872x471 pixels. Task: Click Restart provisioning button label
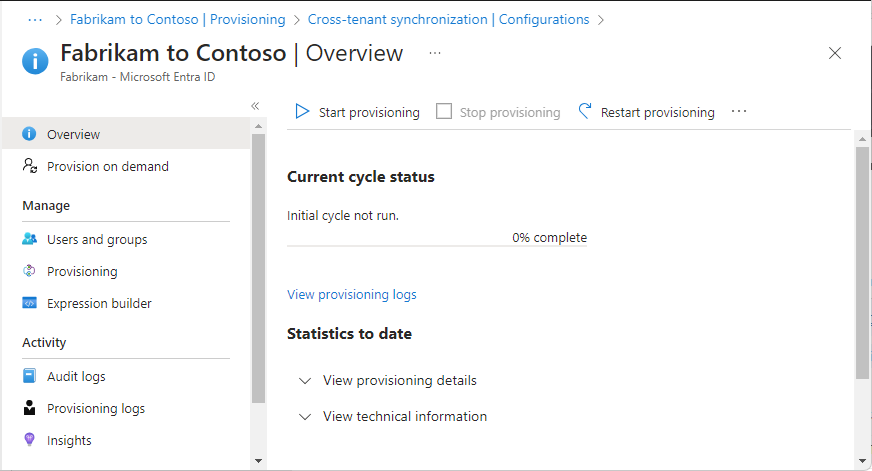[x=657, y=112]
